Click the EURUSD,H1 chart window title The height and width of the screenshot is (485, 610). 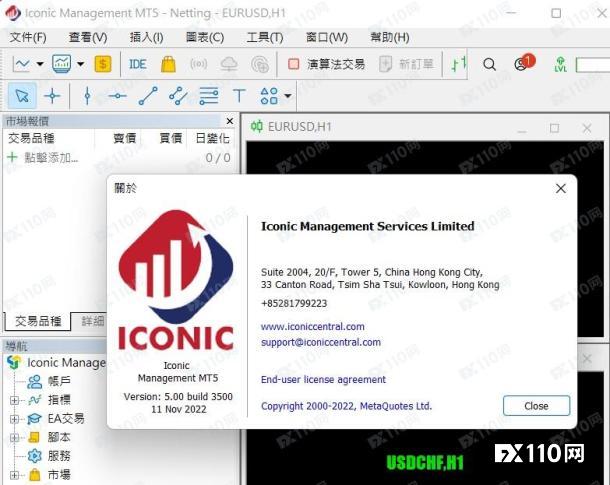tap(300, 127)
